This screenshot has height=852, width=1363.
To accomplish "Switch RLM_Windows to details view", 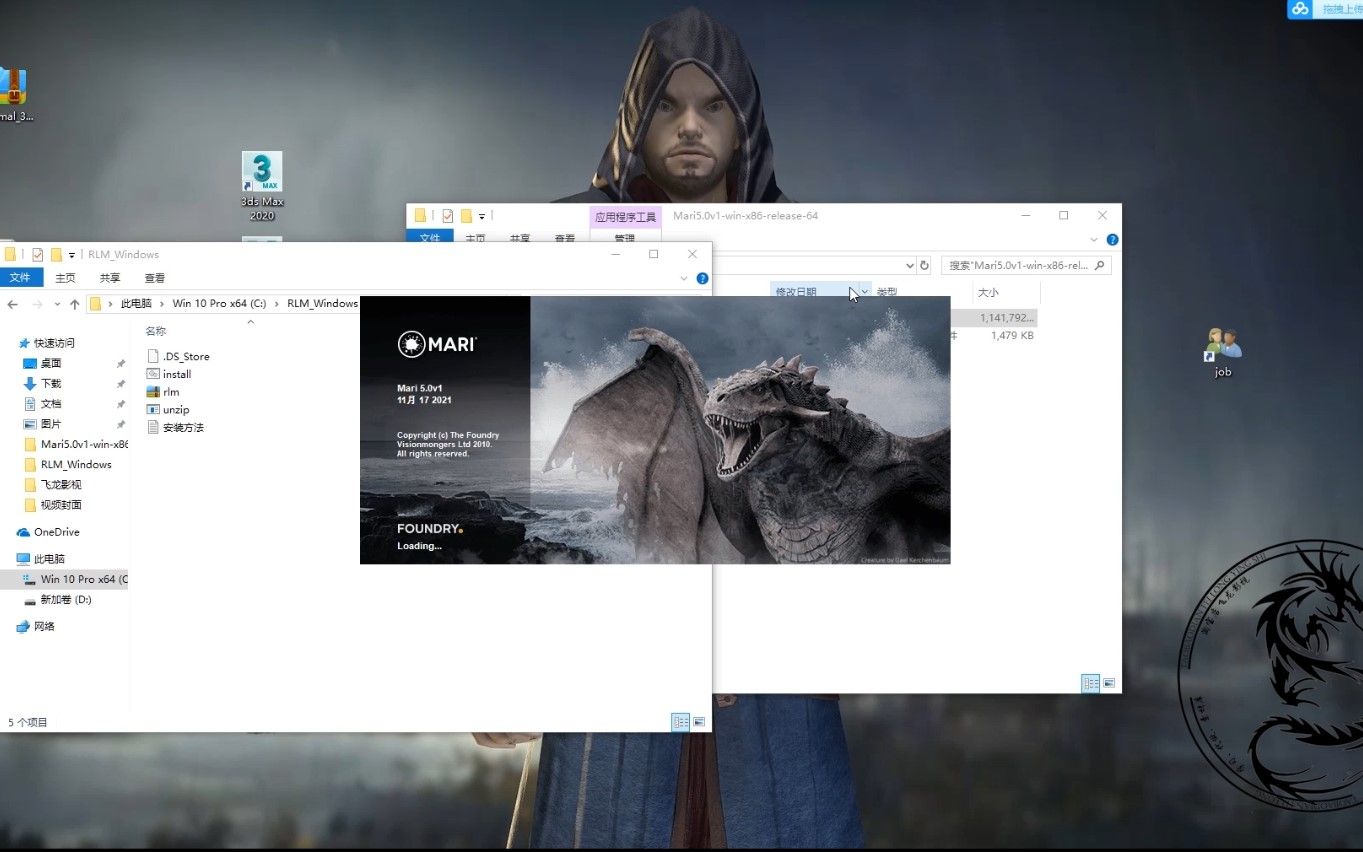I will (x=681, y=721).
